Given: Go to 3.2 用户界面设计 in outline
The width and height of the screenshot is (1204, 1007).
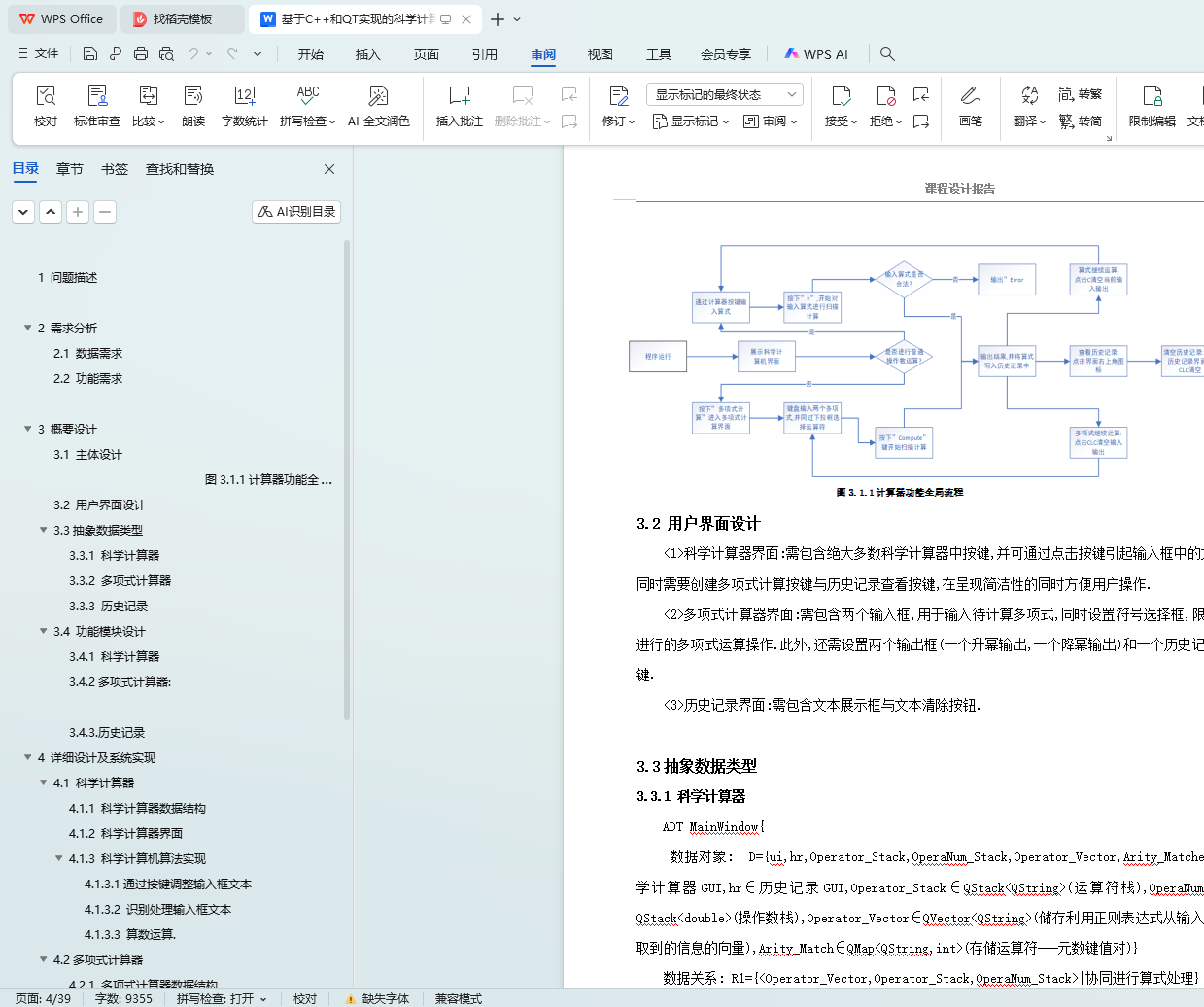Looking at the screenshot, I should [x=99, y=504].
